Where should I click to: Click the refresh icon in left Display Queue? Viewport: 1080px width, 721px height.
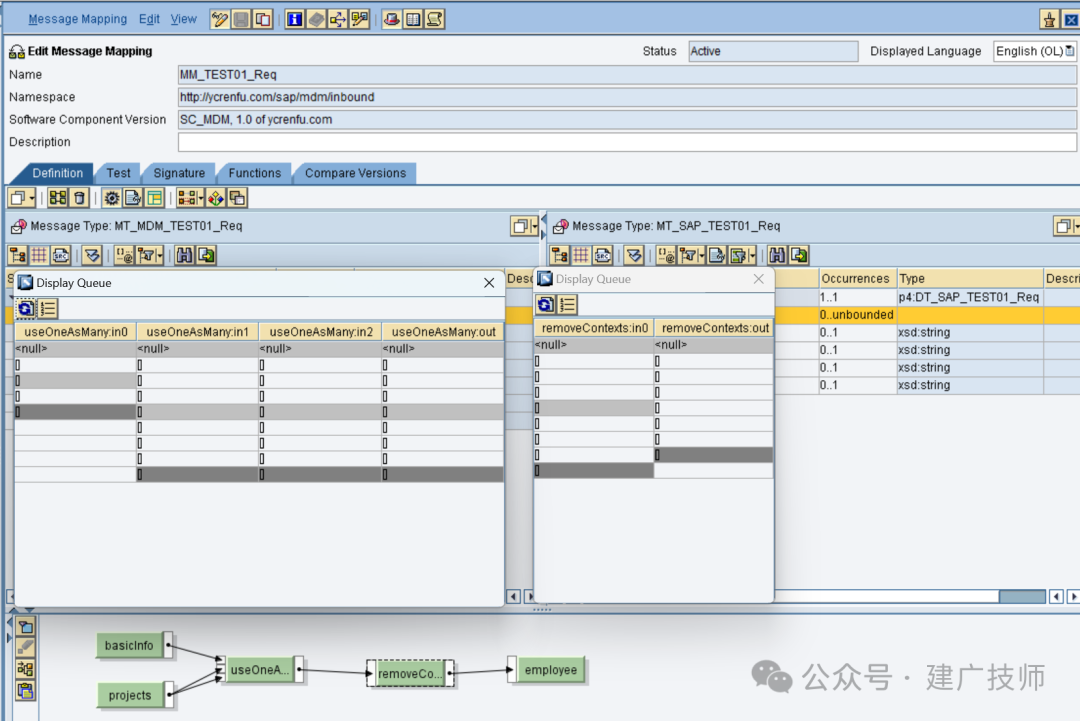click(x=26, y=308)
